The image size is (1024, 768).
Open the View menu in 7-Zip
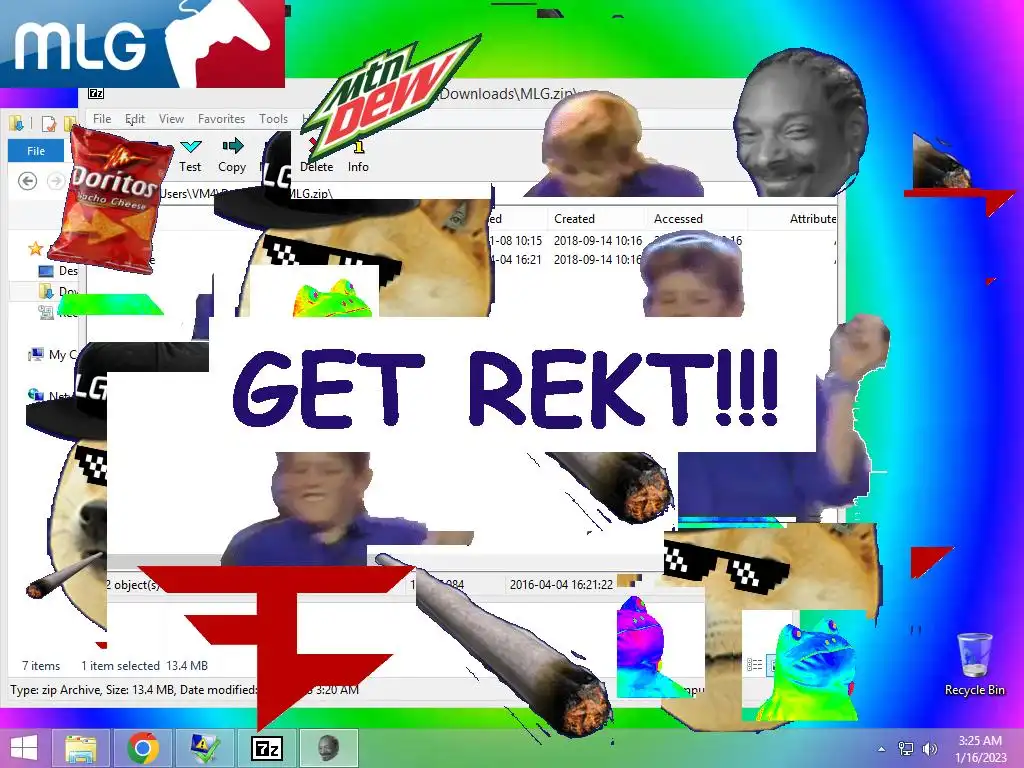coord(171,119)
